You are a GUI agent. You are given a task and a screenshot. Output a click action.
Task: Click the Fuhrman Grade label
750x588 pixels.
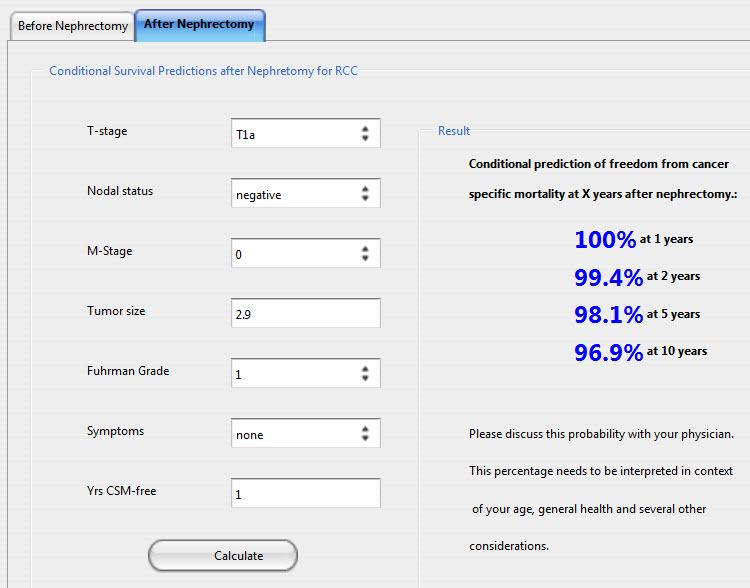128,371
